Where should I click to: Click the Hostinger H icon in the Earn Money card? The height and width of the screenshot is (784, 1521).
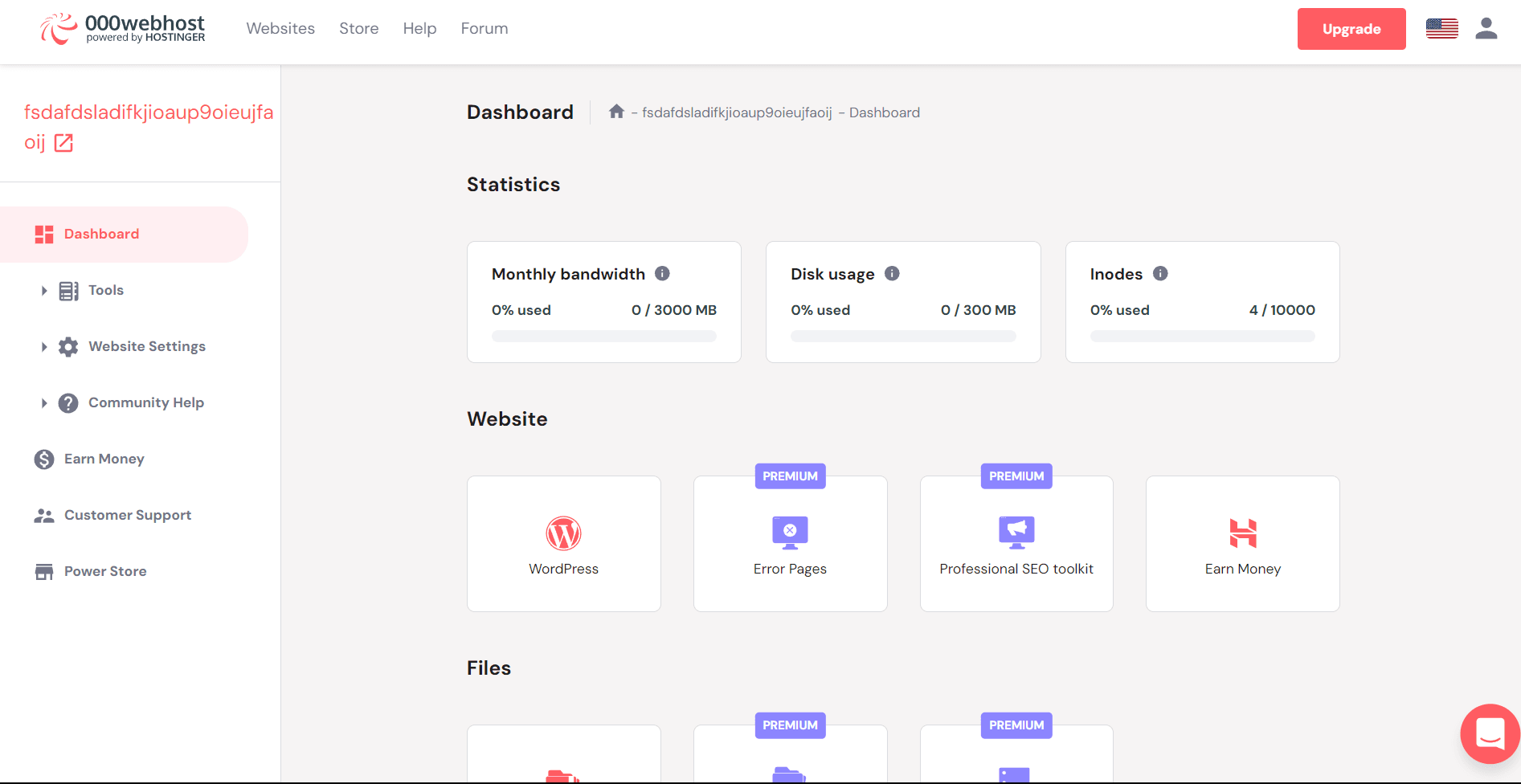pyautogui.click(x=1243, y=533)
